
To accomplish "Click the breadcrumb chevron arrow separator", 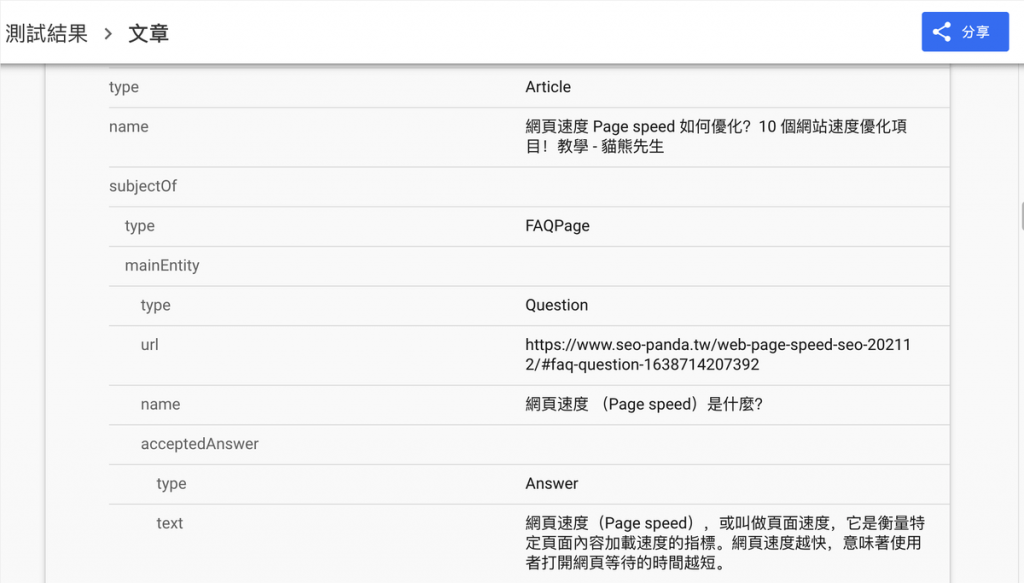I will pyautogui.click(x=108, y=33).
